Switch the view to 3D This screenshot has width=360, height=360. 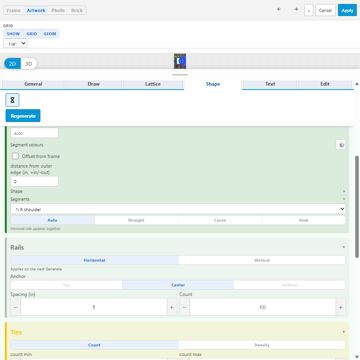29,64
